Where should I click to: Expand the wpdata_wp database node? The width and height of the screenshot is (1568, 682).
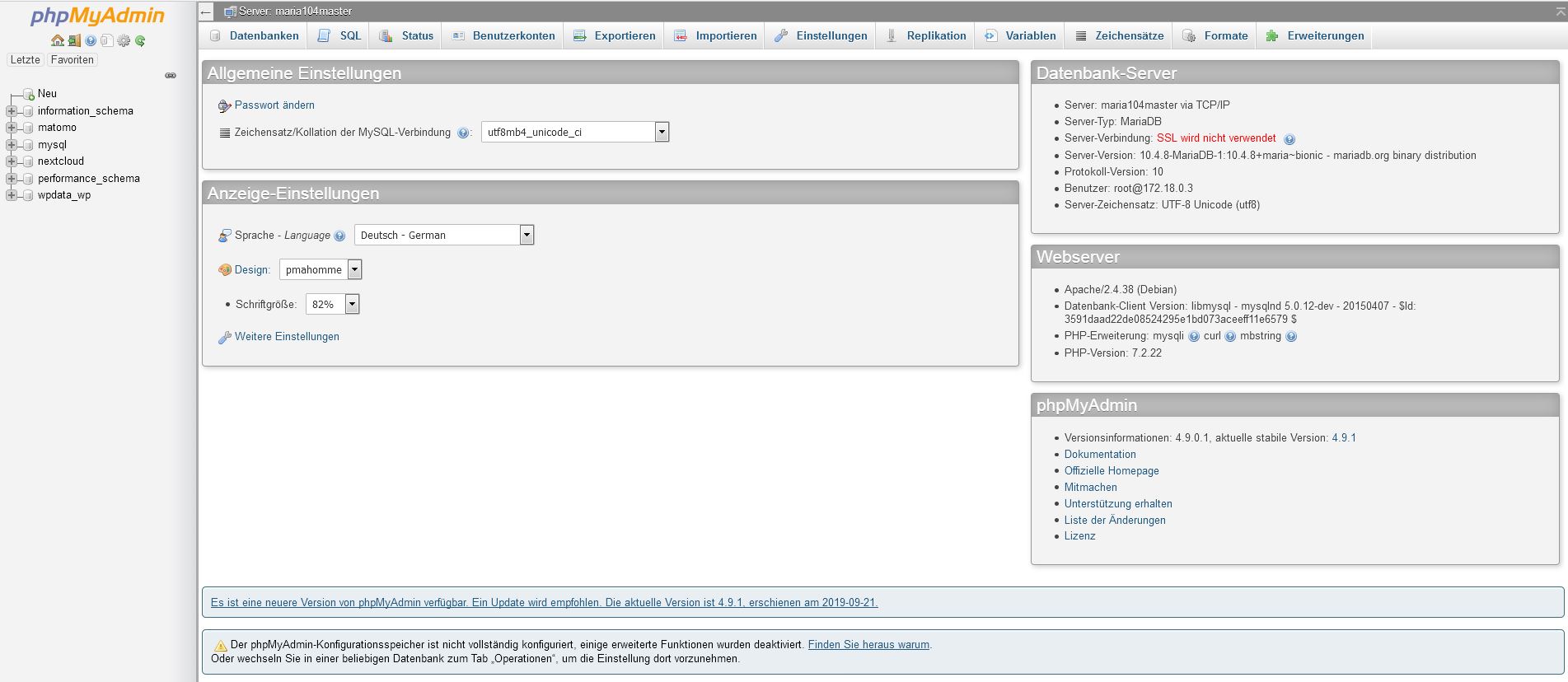12,195
